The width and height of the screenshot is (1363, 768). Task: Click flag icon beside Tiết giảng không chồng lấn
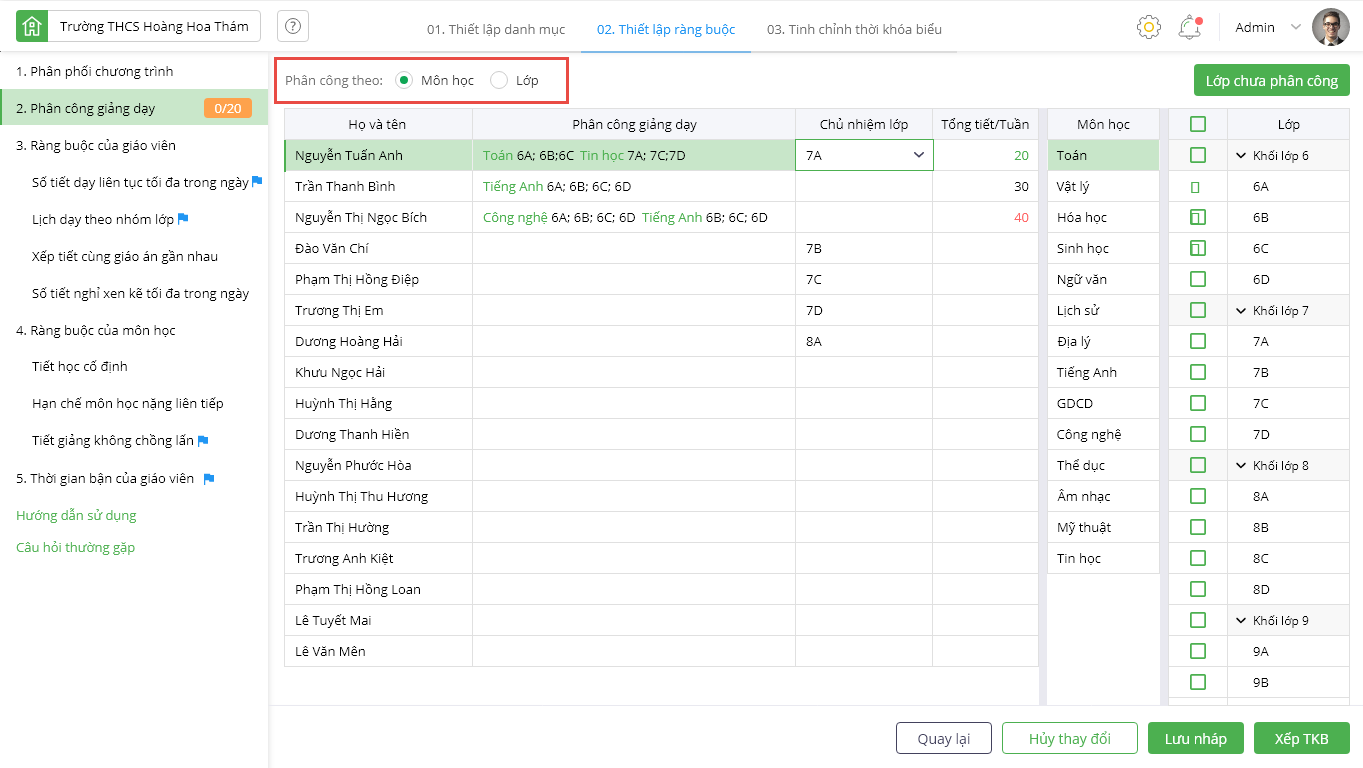pyautogui.click(x=203, y=441)
